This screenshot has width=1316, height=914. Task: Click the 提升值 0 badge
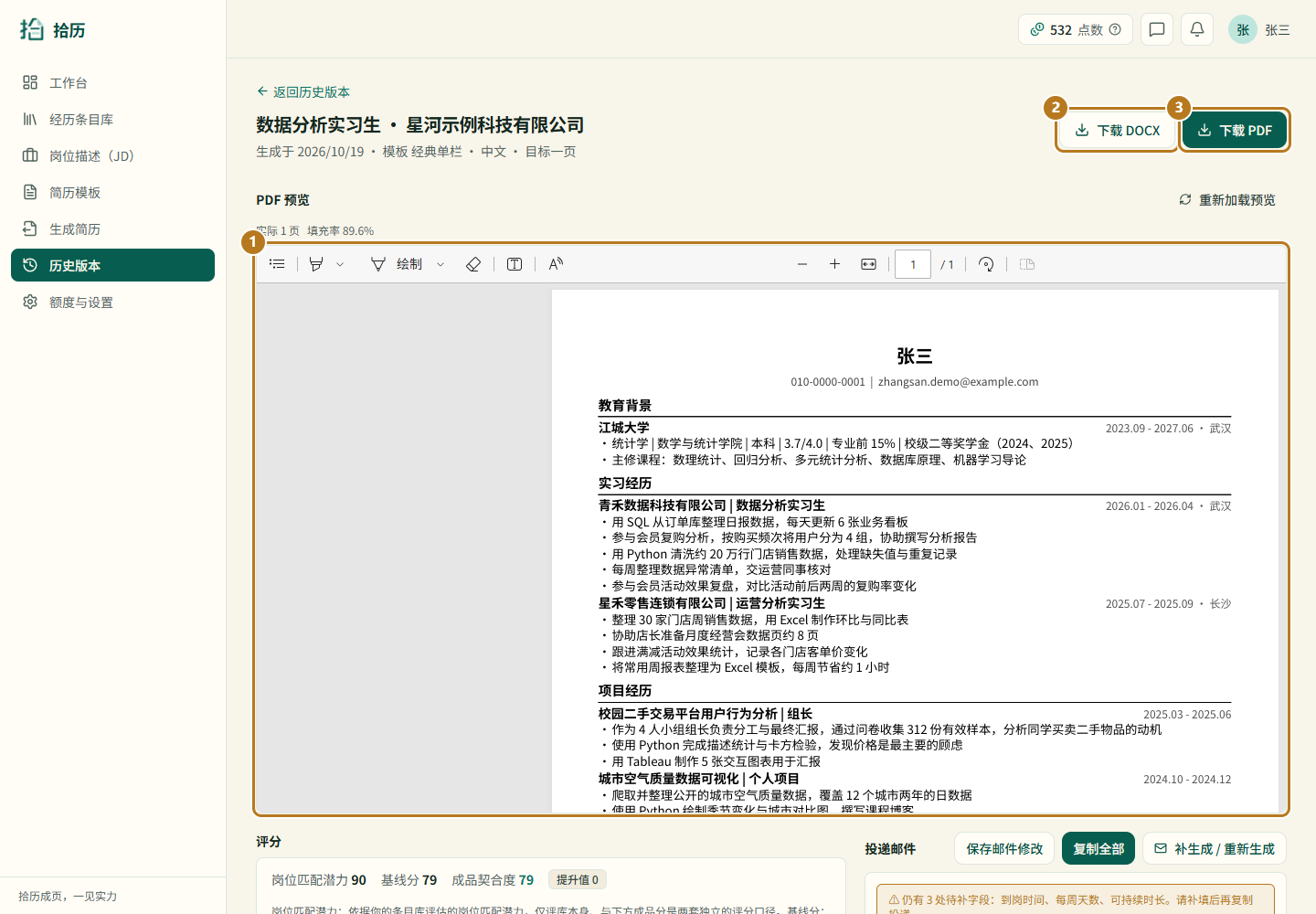[578, 879]
